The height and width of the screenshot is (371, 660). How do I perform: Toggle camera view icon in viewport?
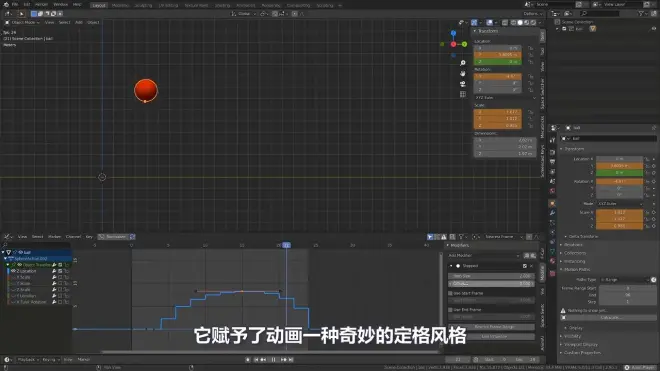[463, 84]
